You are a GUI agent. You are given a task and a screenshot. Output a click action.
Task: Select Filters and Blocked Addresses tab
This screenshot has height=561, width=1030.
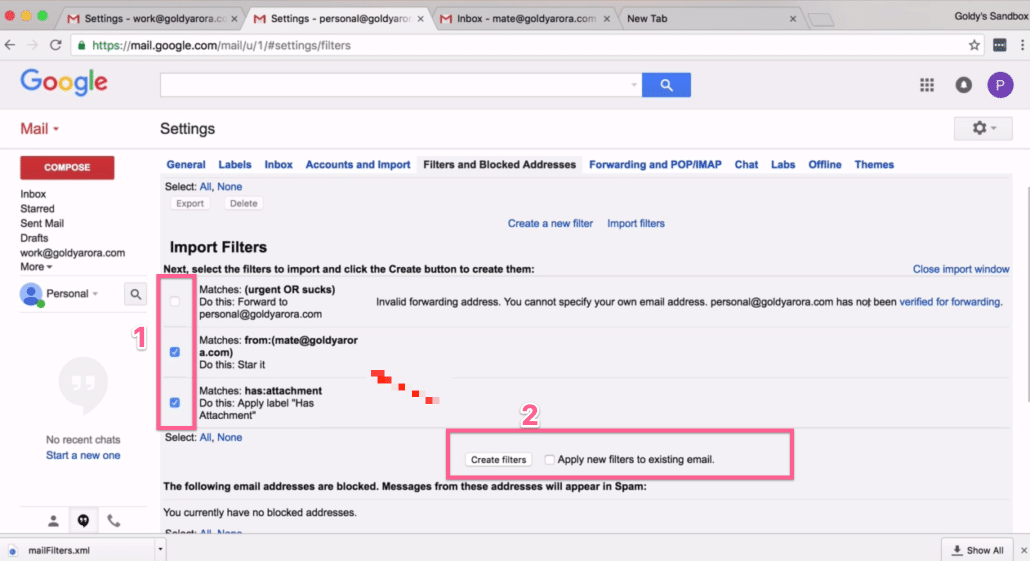coord(499,165)
